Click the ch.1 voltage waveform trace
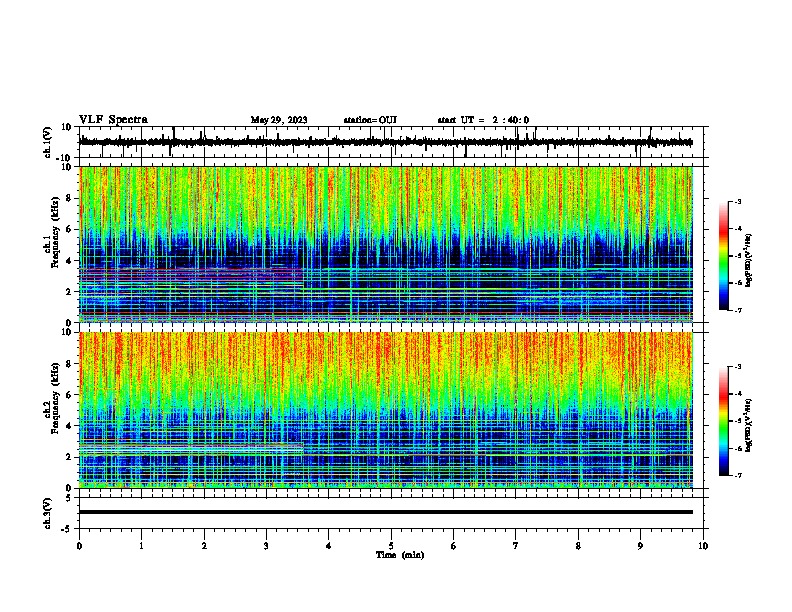 386,142
